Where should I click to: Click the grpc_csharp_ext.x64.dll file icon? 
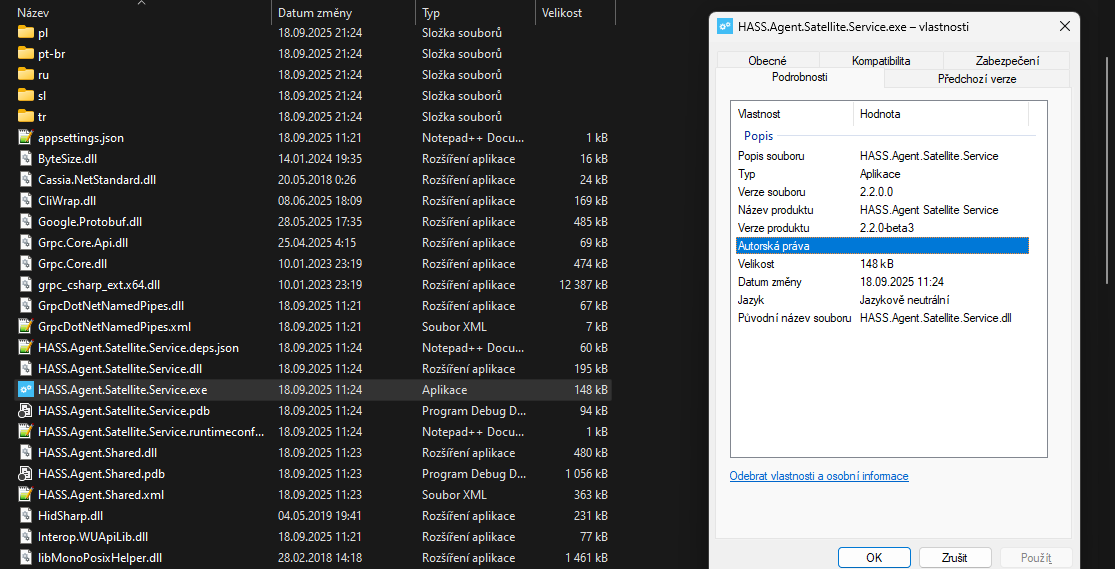[26, 284]
